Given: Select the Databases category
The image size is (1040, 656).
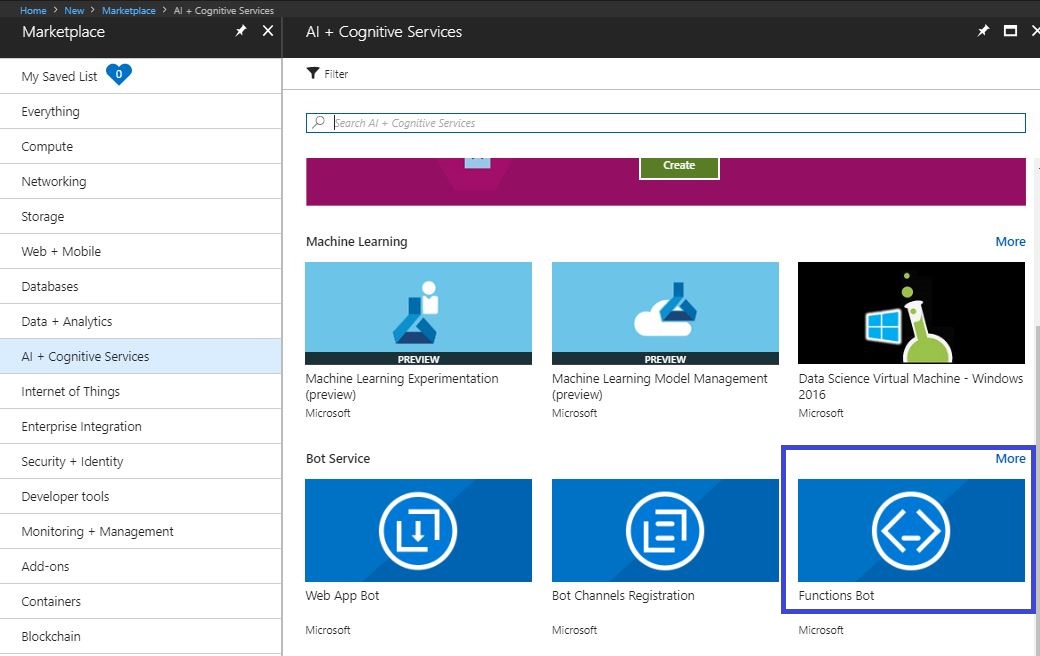Looking at the screenshot, I should pos(141,287).
